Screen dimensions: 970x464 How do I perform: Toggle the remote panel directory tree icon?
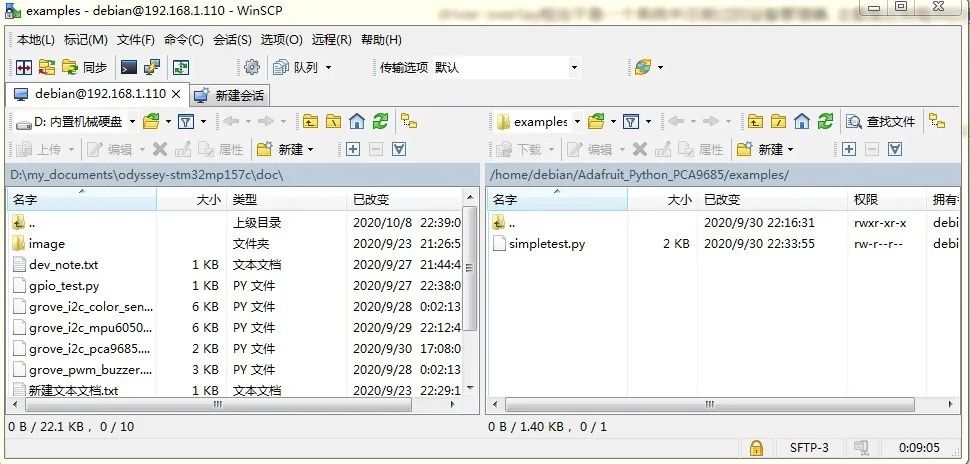coord(937,122)
